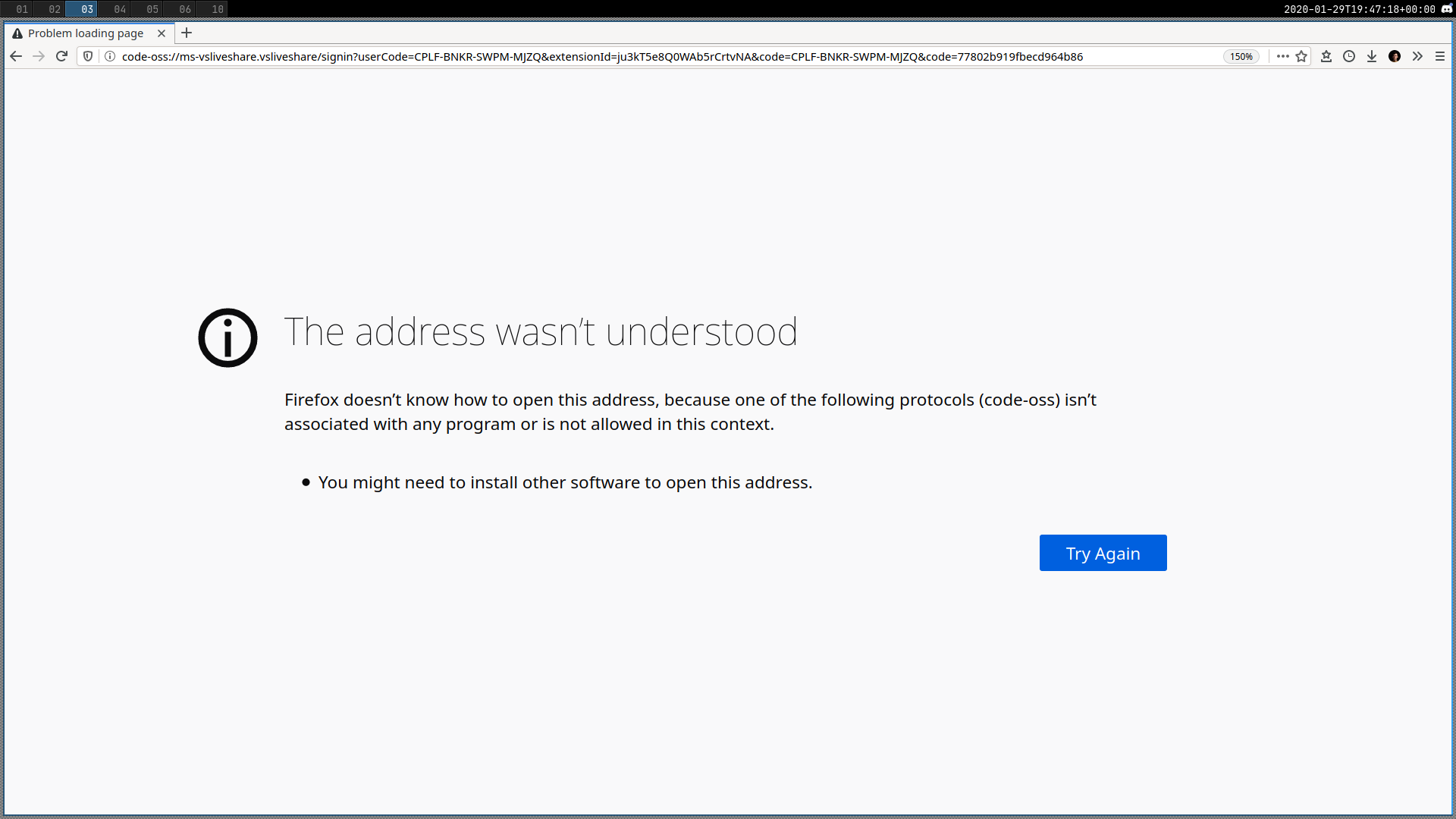
Task: Open the hamburger application menu
Action: click(1440, 56)
